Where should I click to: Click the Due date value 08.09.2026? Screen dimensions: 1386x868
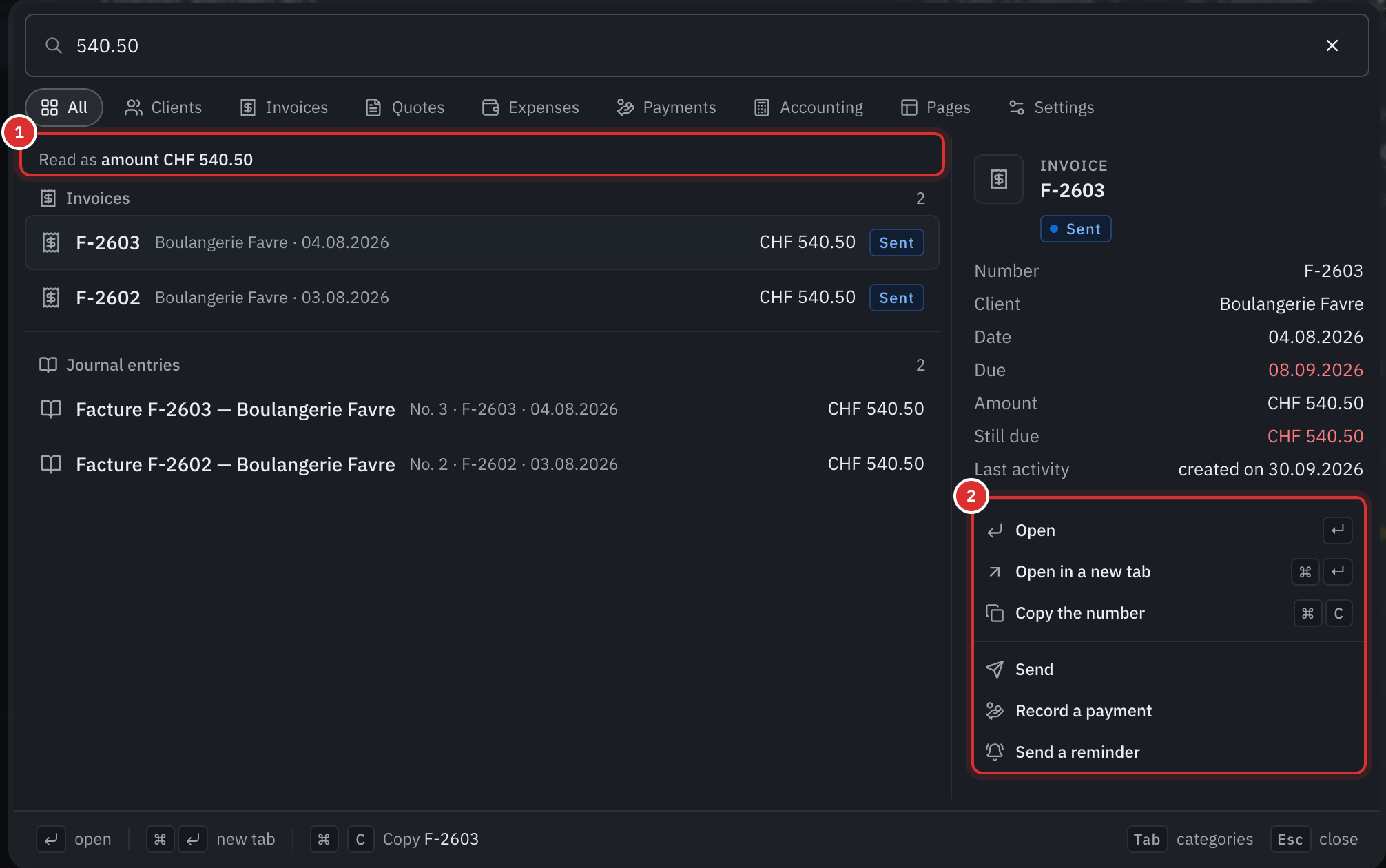1316,370
